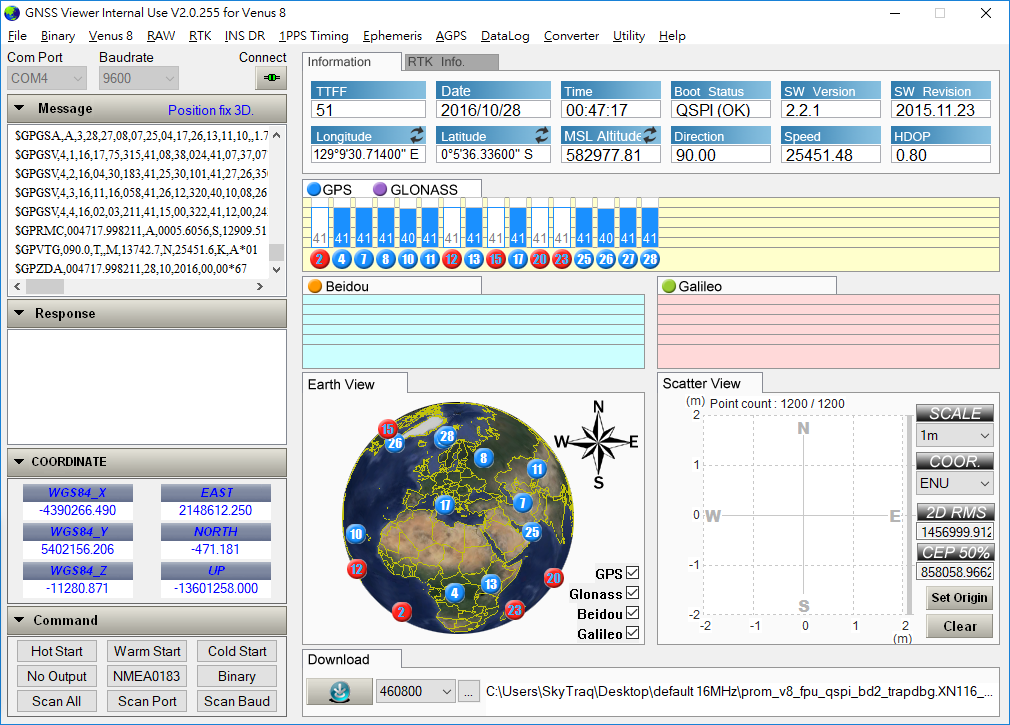The image size is (1010, 725).
Task: Disable the Galileo checkbox
Action: click(632, 634)
